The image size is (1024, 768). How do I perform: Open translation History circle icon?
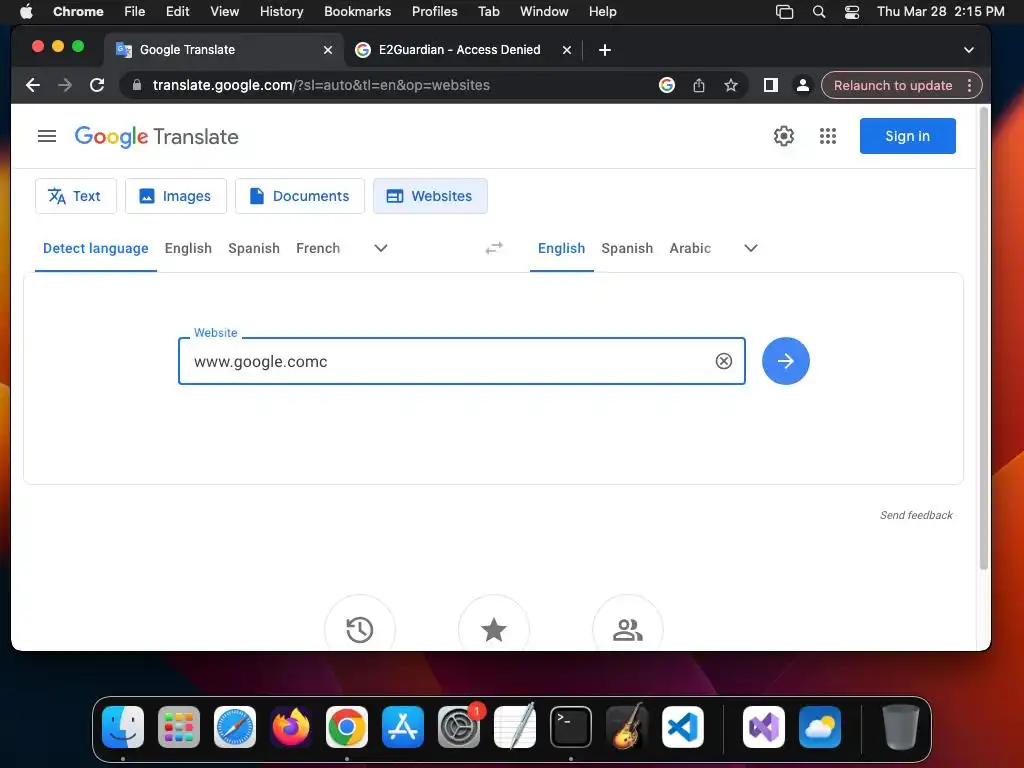point(360,629)
